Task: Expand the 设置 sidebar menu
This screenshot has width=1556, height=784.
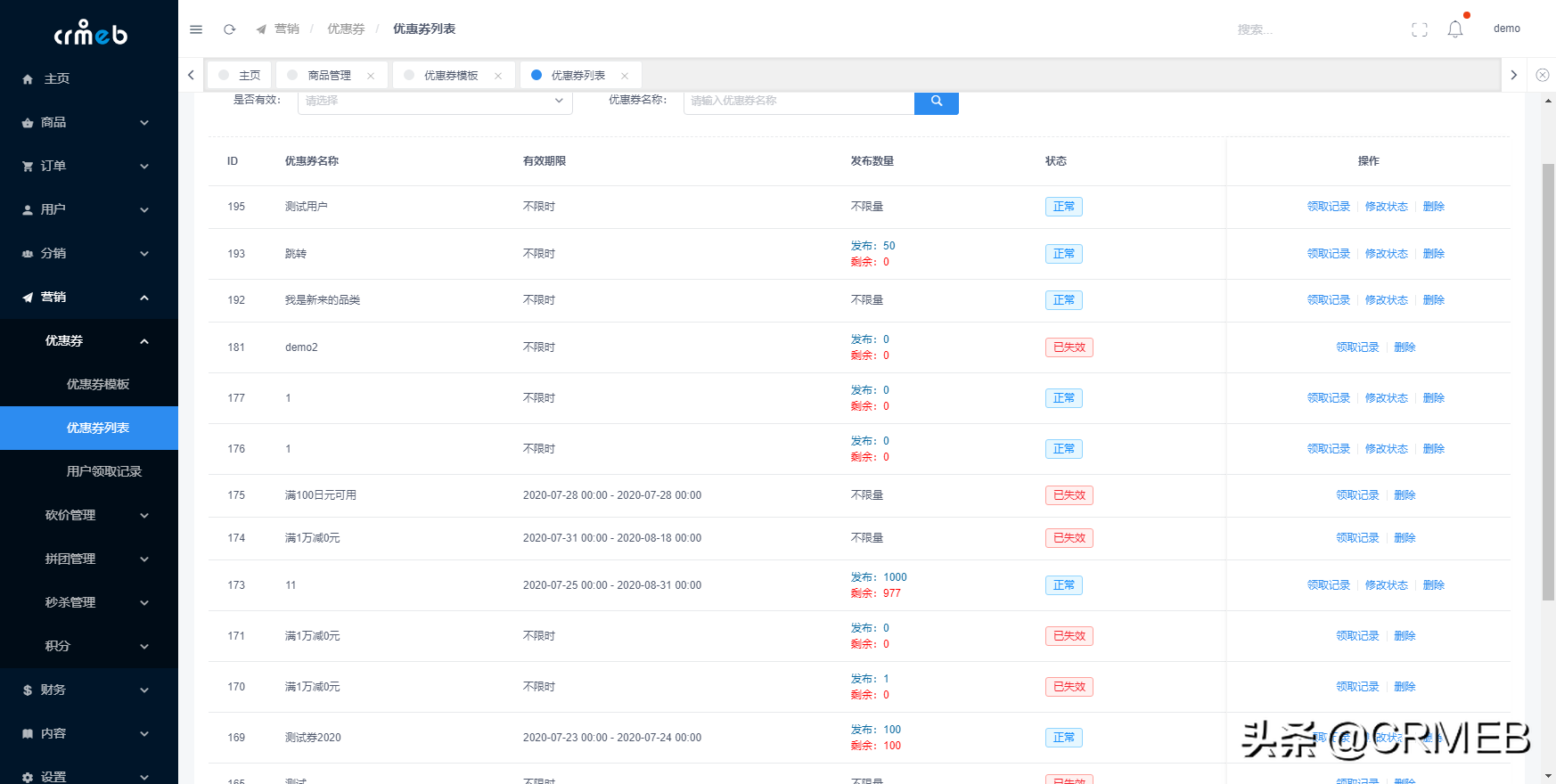Action: 89,772
